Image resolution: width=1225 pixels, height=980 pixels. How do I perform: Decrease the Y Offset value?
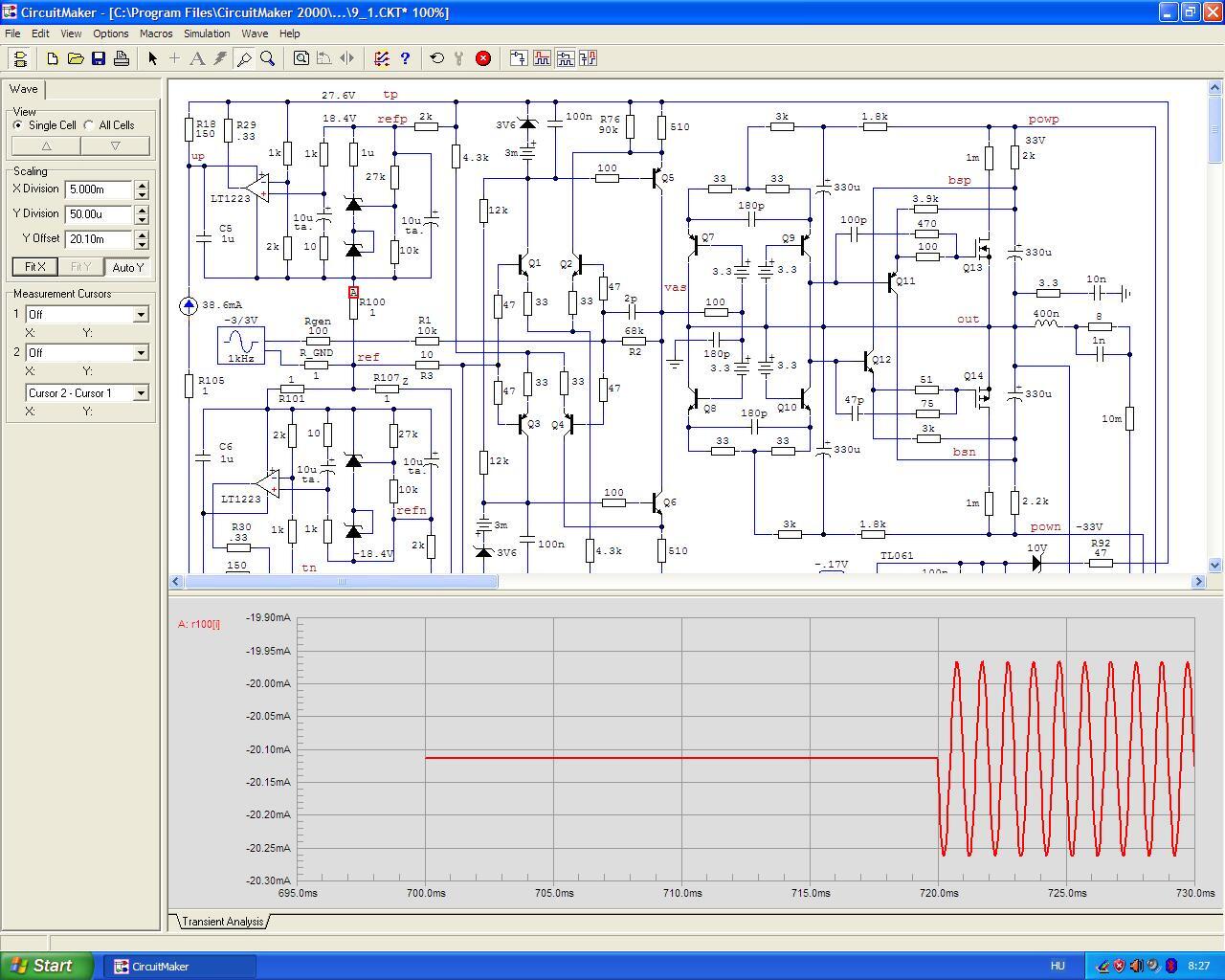pos(143,244)
